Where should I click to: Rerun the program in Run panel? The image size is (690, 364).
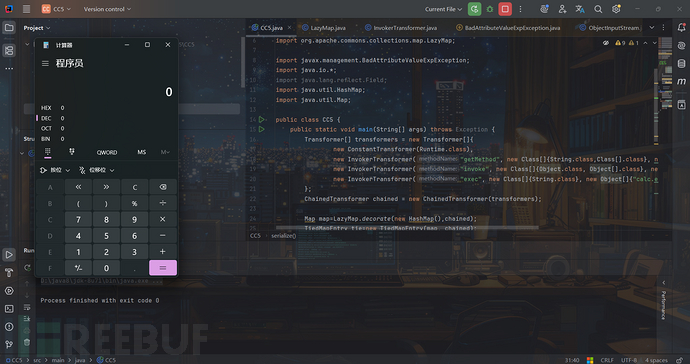coord(27,268)
